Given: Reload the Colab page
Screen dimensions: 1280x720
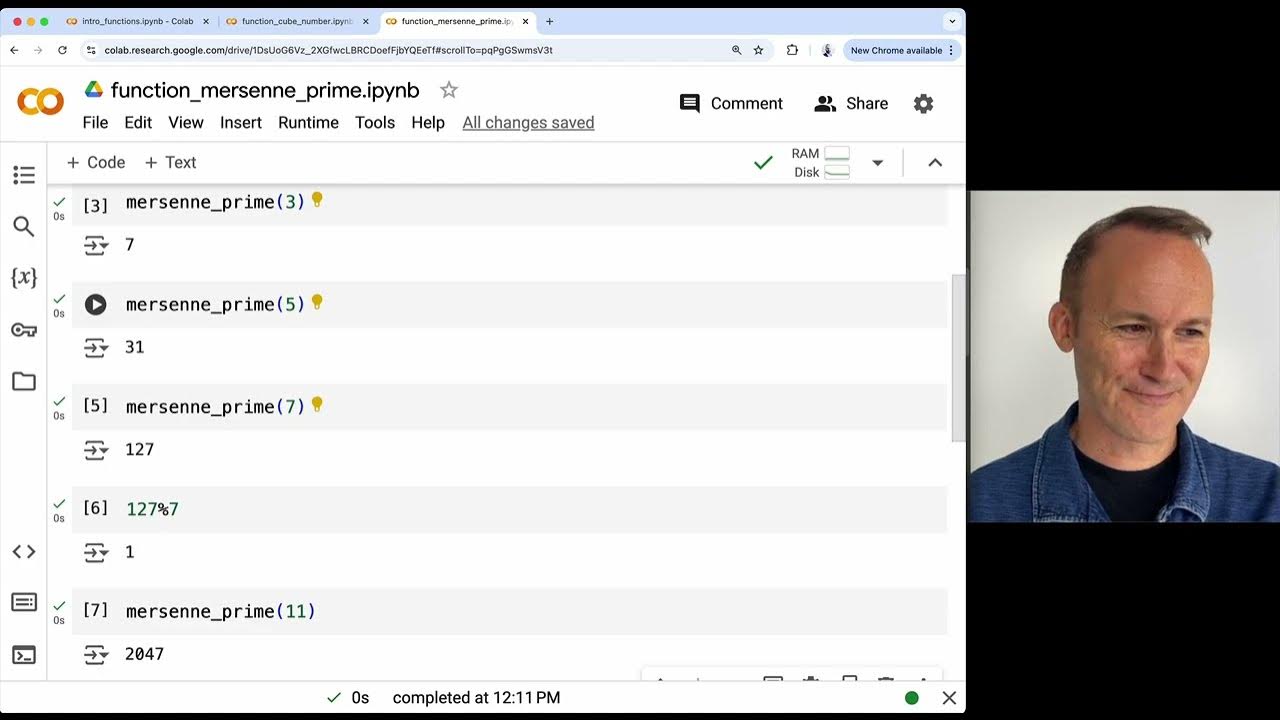Looking at the screenshot, I should click(62, 50).
